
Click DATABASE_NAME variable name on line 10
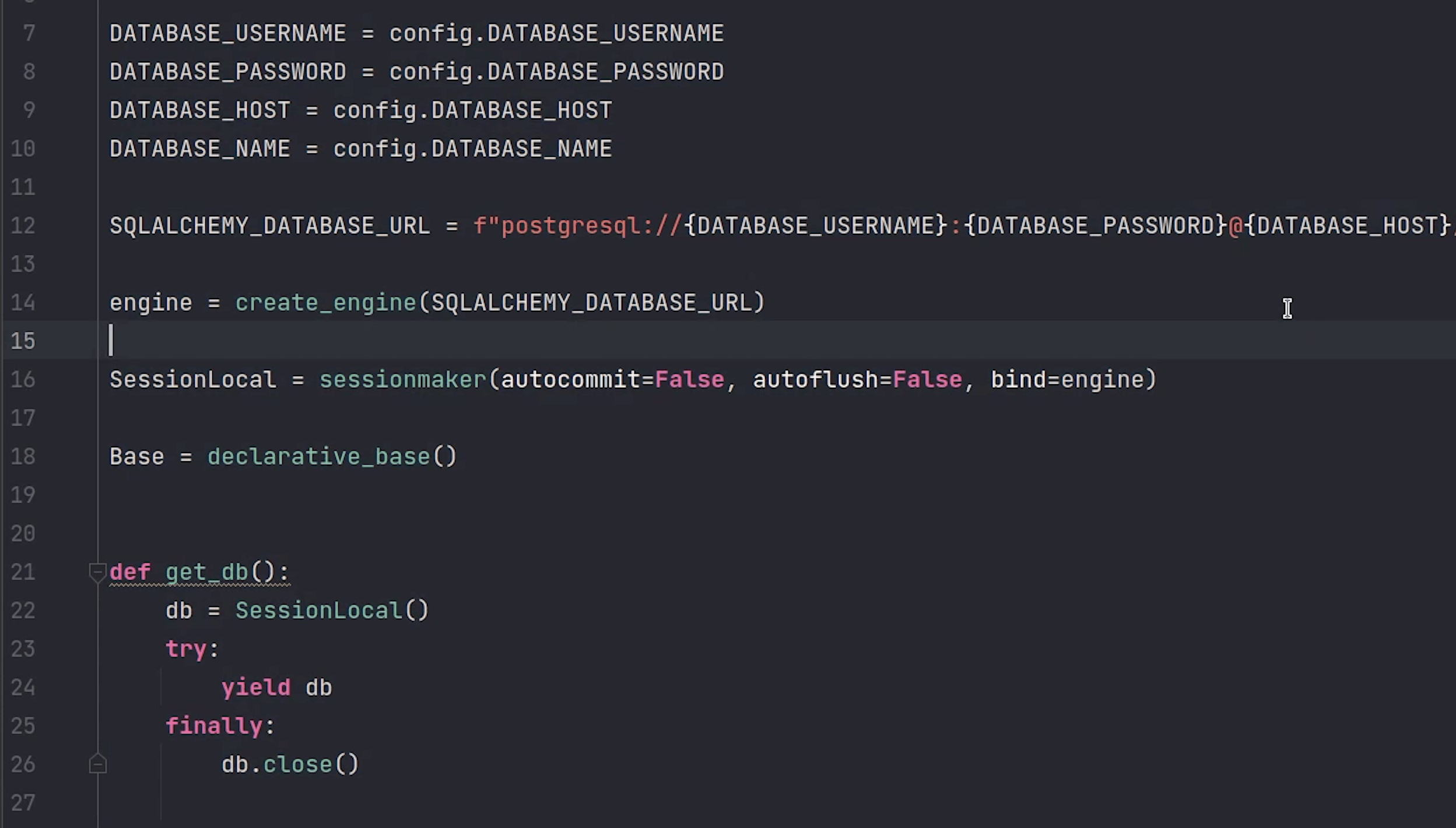pos(199,149)
